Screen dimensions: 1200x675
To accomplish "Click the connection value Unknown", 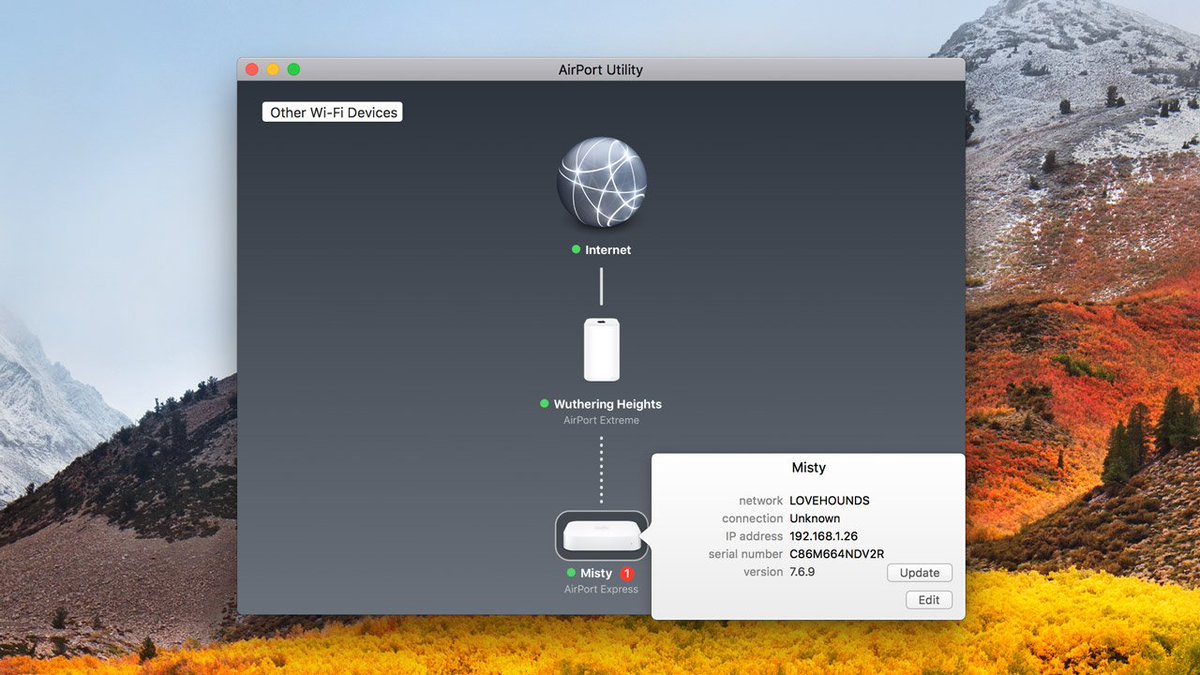I will [814, 518].
